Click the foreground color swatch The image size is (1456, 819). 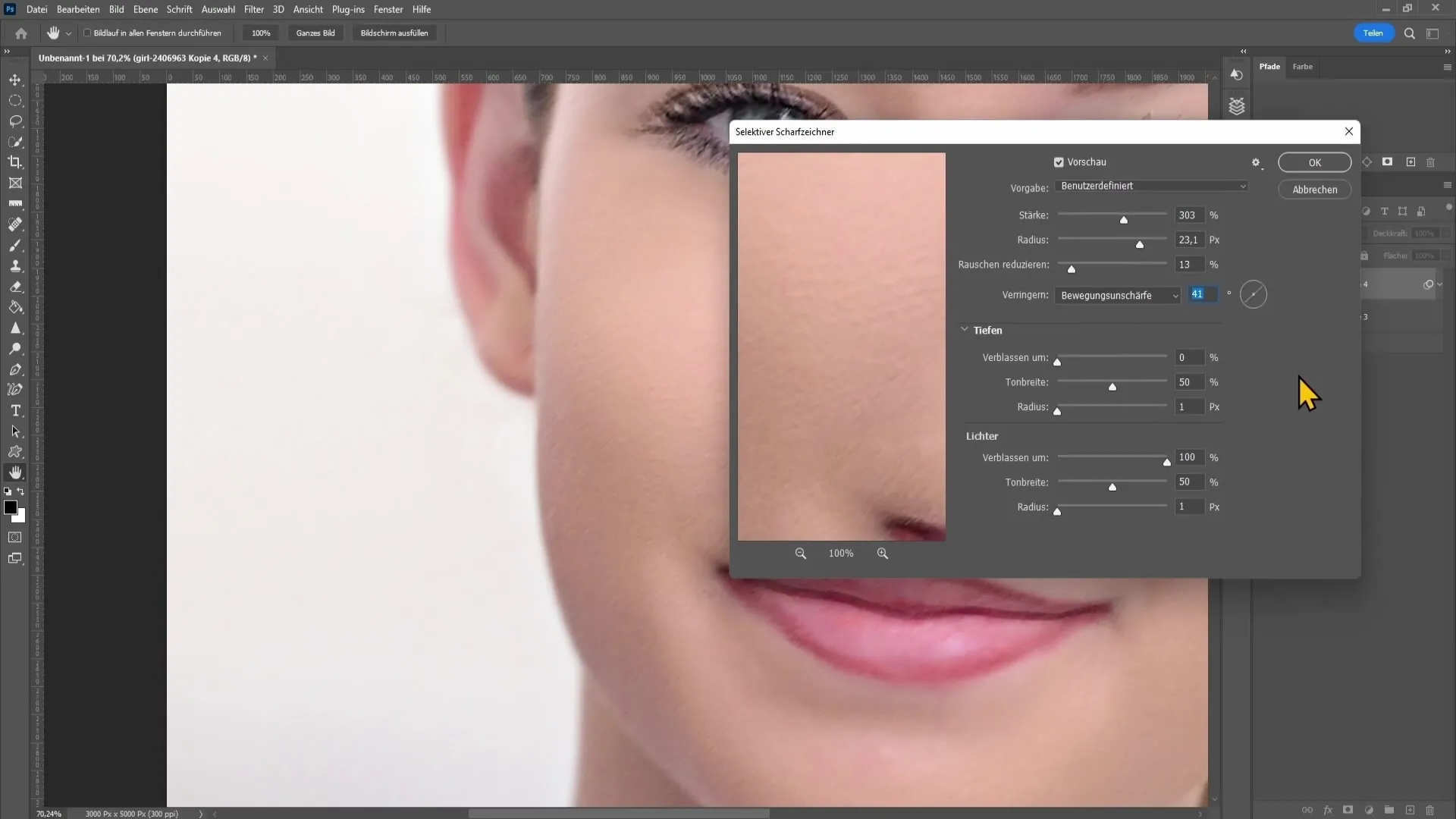click(10, 507)
